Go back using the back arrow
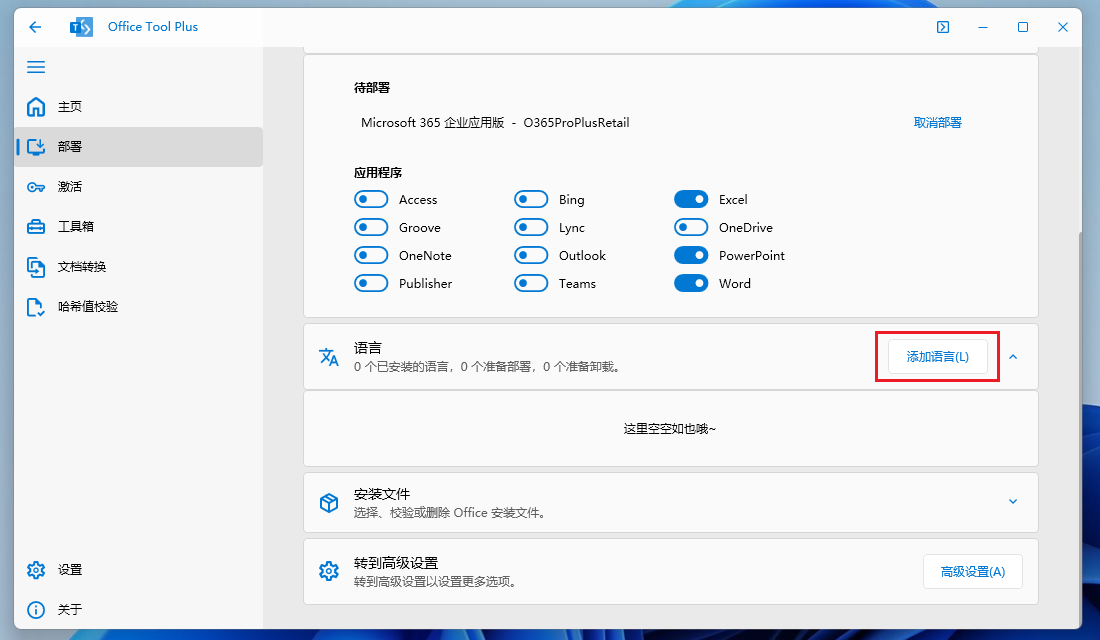The image size is (1100, 640). click(x=35, y=27)
